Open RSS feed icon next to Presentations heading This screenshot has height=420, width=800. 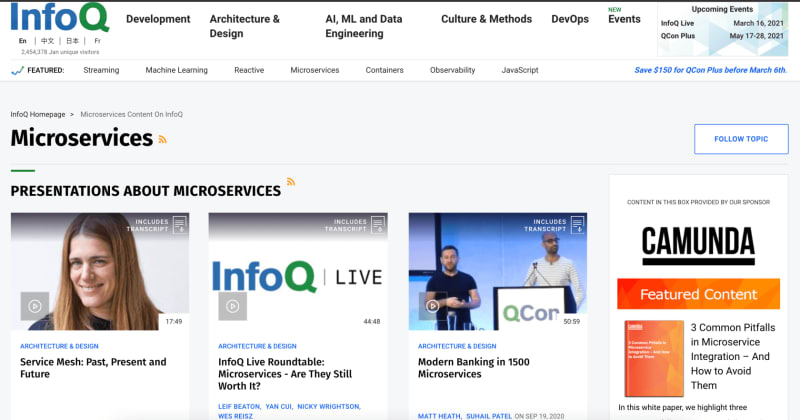pyautogui.click(x=291, y=182)
